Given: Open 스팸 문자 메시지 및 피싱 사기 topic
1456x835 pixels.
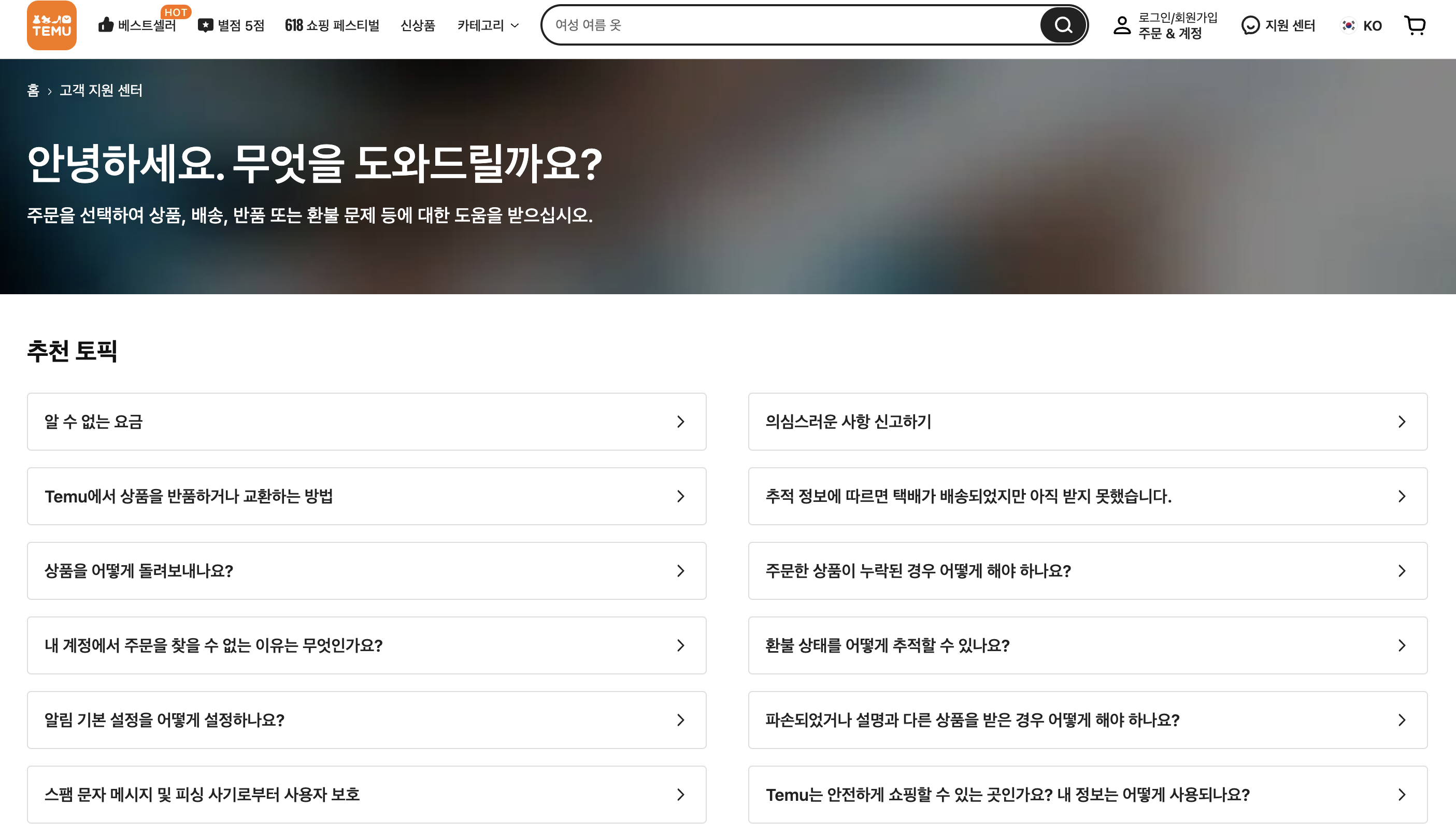Looking at the screenshot, I should pos(366,794).
